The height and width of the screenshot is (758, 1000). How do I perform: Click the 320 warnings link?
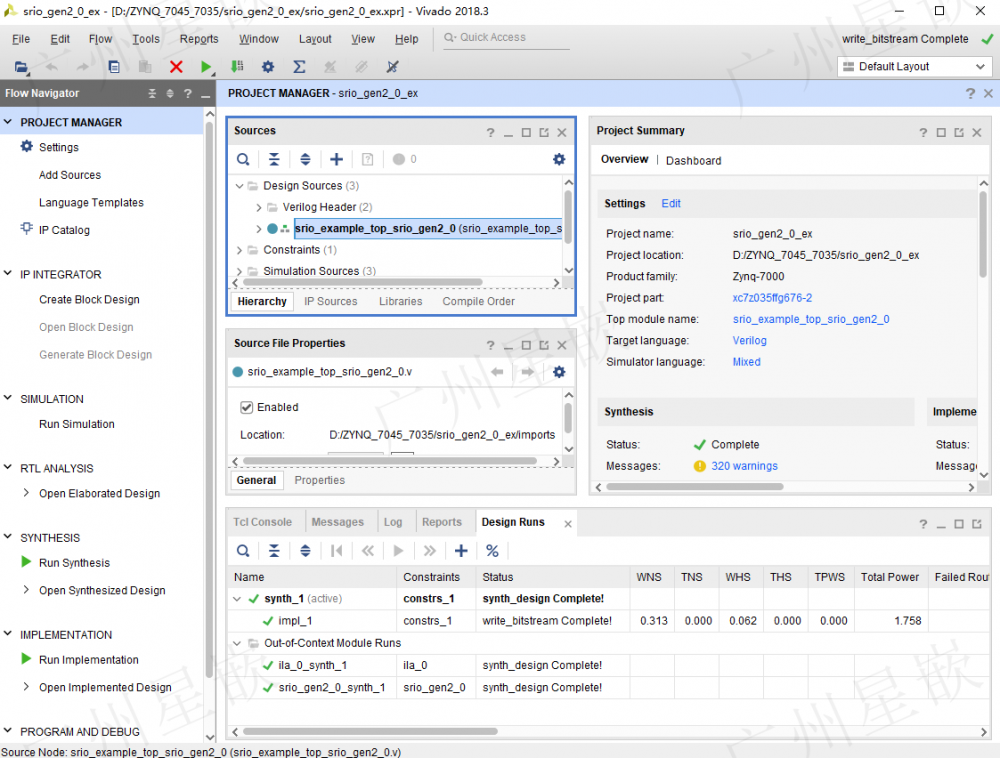(x=744, y=466)
